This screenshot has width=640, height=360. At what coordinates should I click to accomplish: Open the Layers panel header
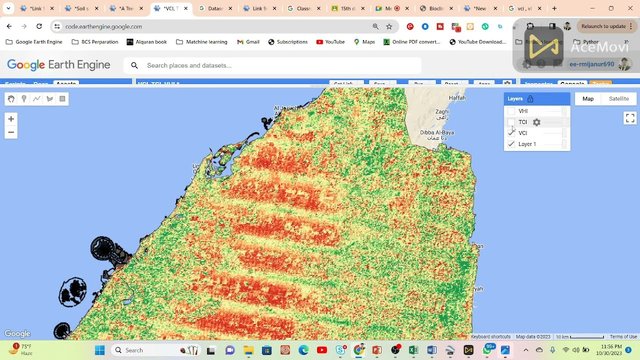pyautogui.click(x=537, y=99)
